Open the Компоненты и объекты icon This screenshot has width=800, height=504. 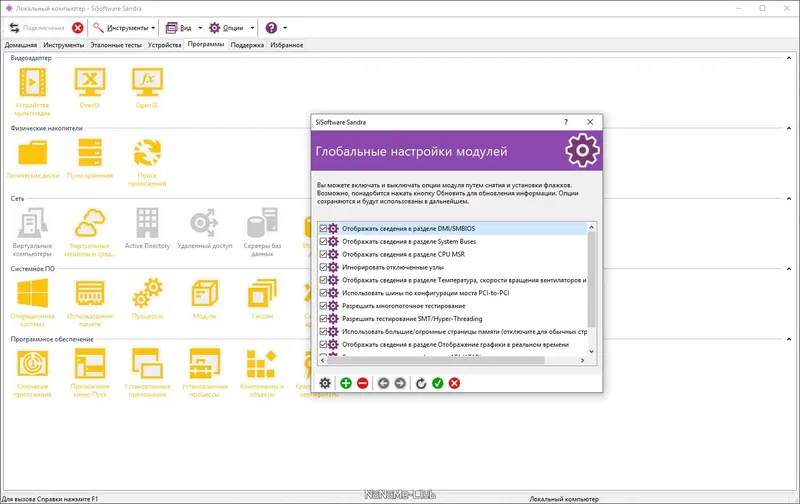tap(262, 363)
